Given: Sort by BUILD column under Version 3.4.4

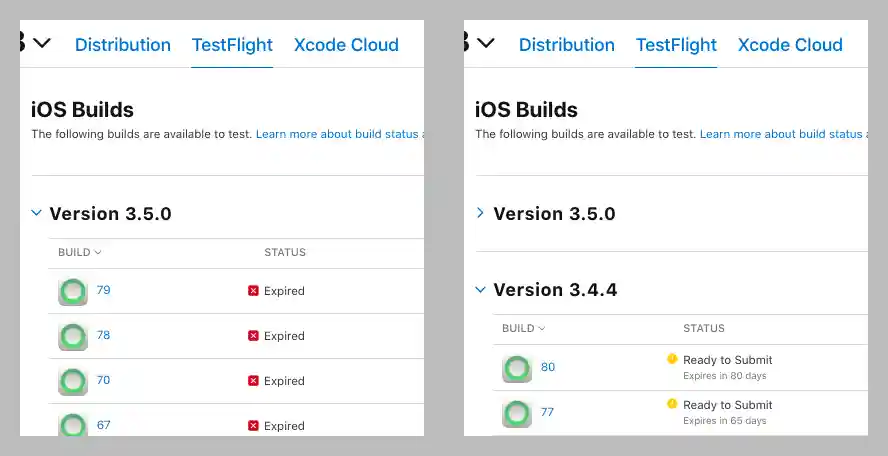Looking at the screenshot, I should [523, 328].
